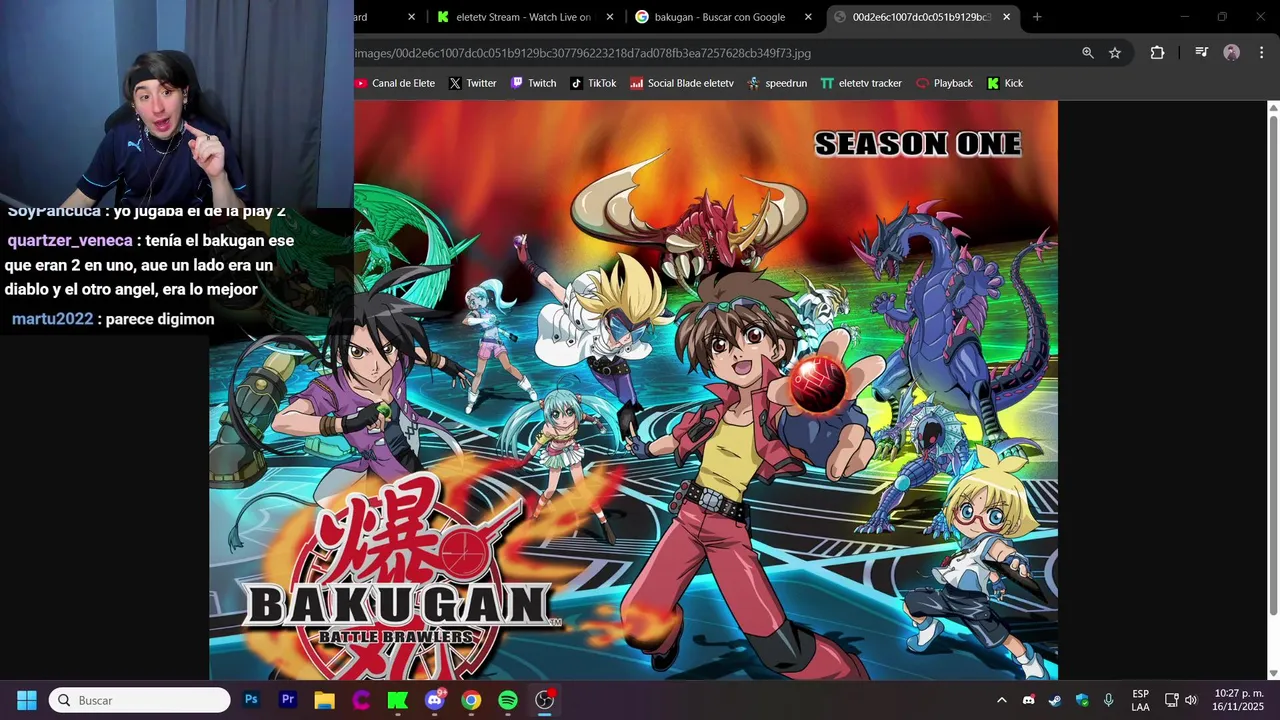Open OBS Studio from the taskbar
This screenshot has width=1280, height=720.
545,700
